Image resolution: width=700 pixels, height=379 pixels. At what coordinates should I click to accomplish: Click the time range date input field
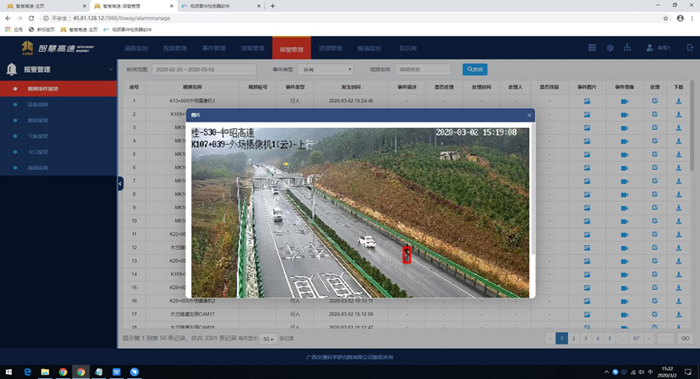pyautogui.click(x=204, y=70)
